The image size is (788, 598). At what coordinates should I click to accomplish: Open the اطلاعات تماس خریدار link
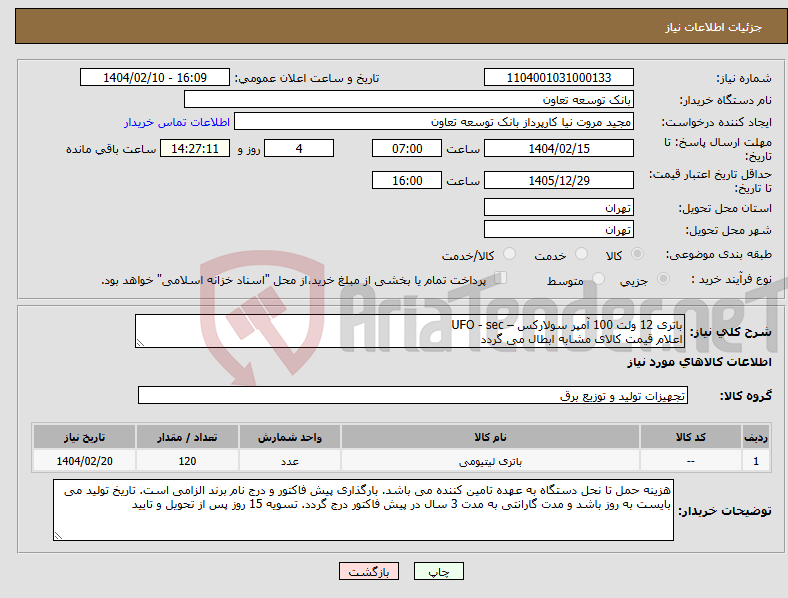tap(177, 122)
